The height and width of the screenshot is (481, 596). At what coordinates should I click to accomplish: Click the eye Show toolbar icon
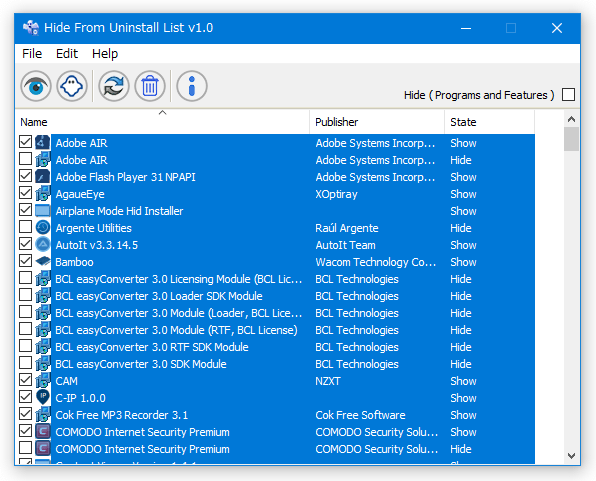click(36, 86)
